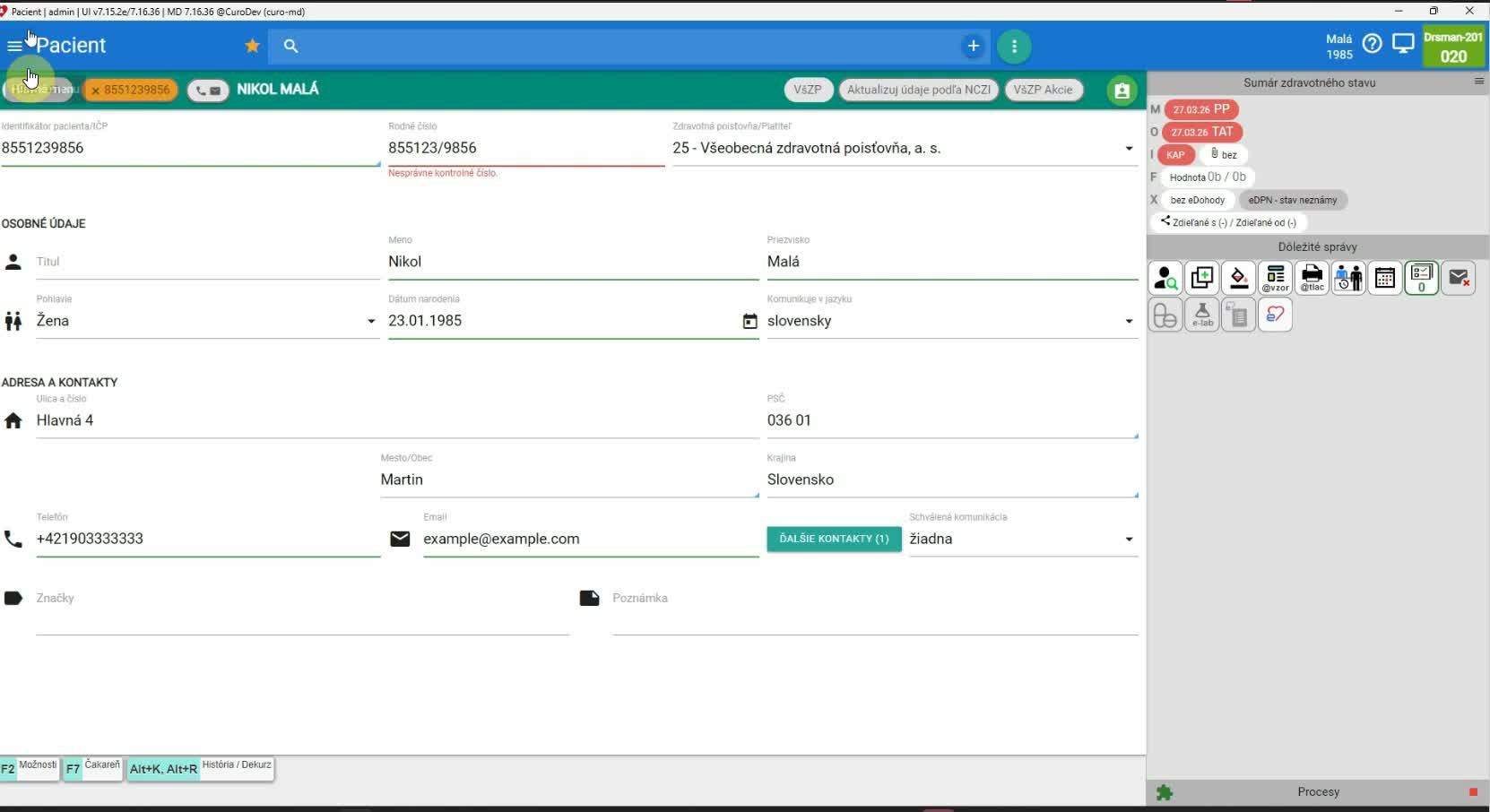Expand the Zdravotná poisťovňa dropdown
Screen dimensions: 1490x812
point(1128,149)
